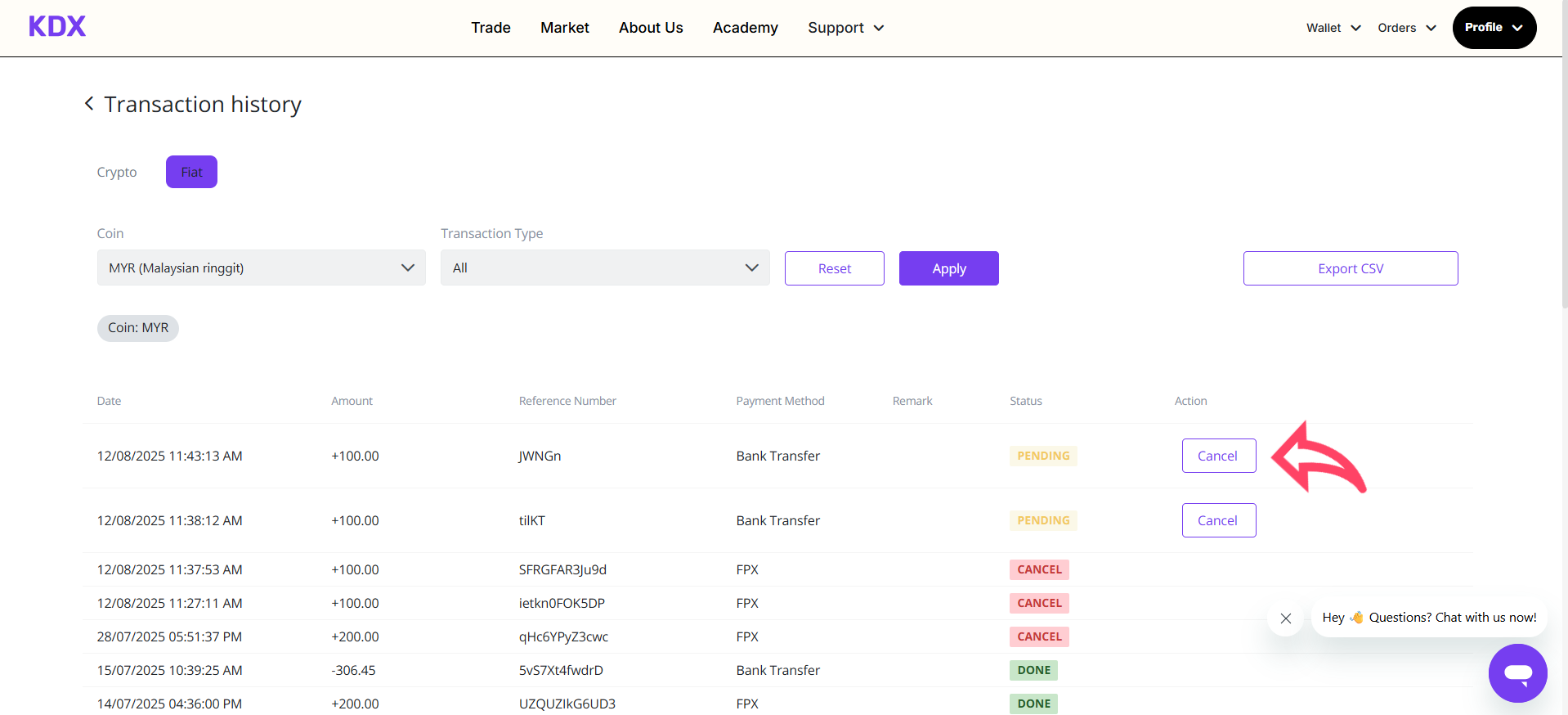Click the PENDING status of tilKT
1568x715 pixels.
pos(1043,520)
